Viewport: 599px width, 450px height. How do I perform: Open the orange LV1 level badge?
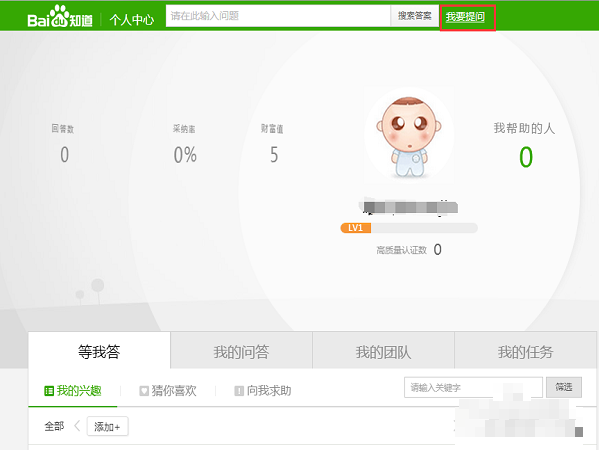pyautogui.click(x=356, y=228)
